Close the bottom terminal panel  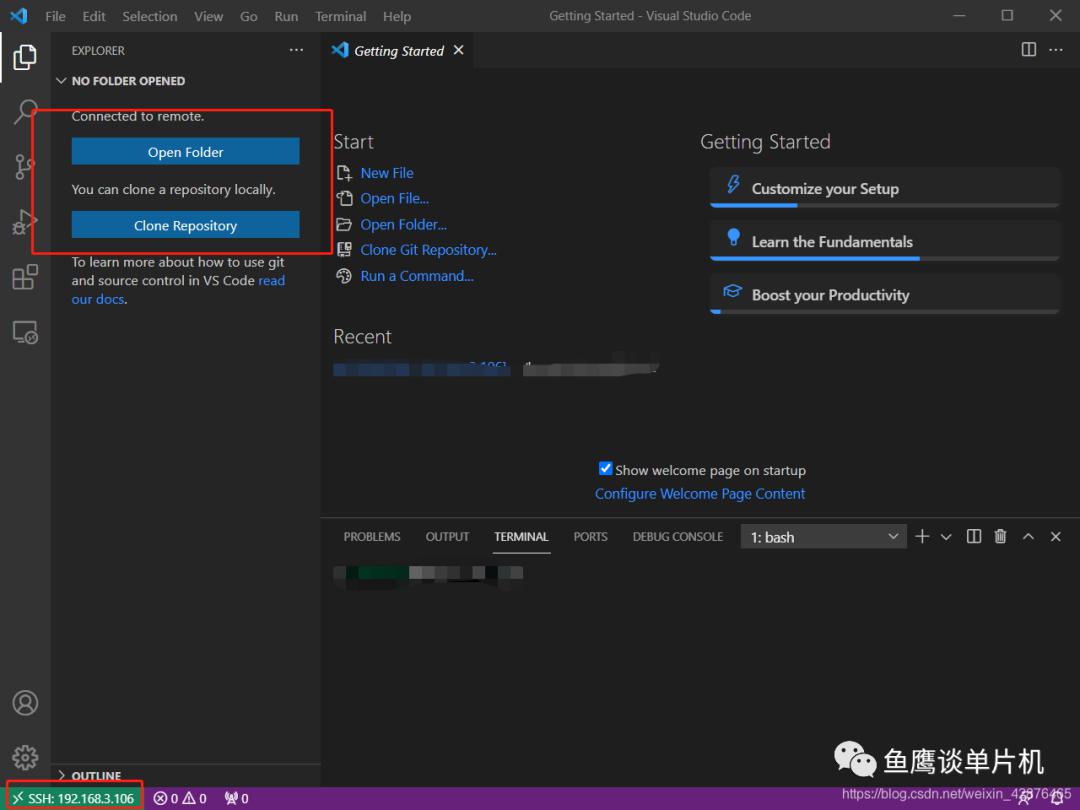tap(1056, 537)
